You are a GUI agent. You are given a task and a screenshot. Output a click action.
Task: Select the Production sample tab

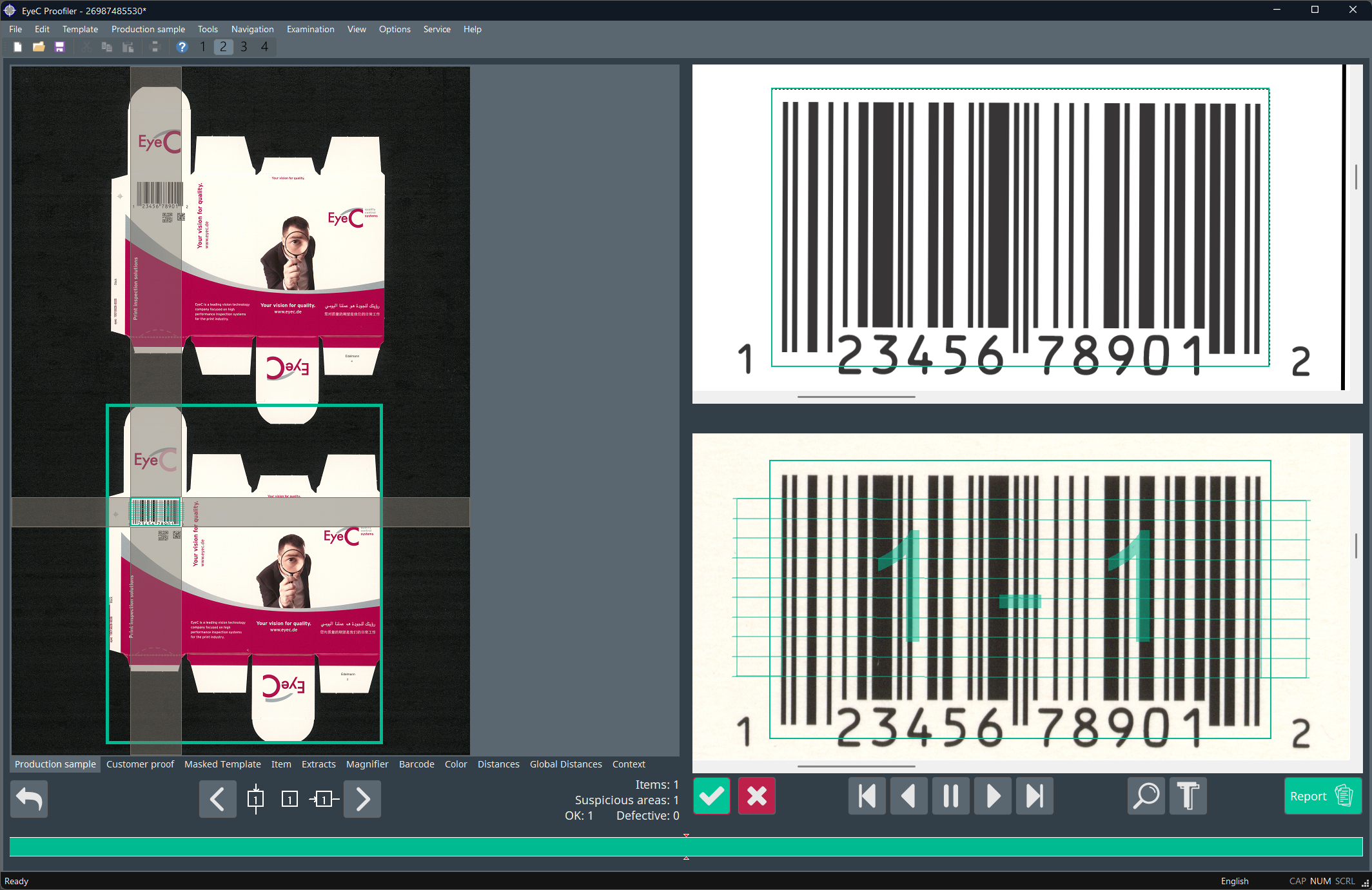[x=55, y=764]
